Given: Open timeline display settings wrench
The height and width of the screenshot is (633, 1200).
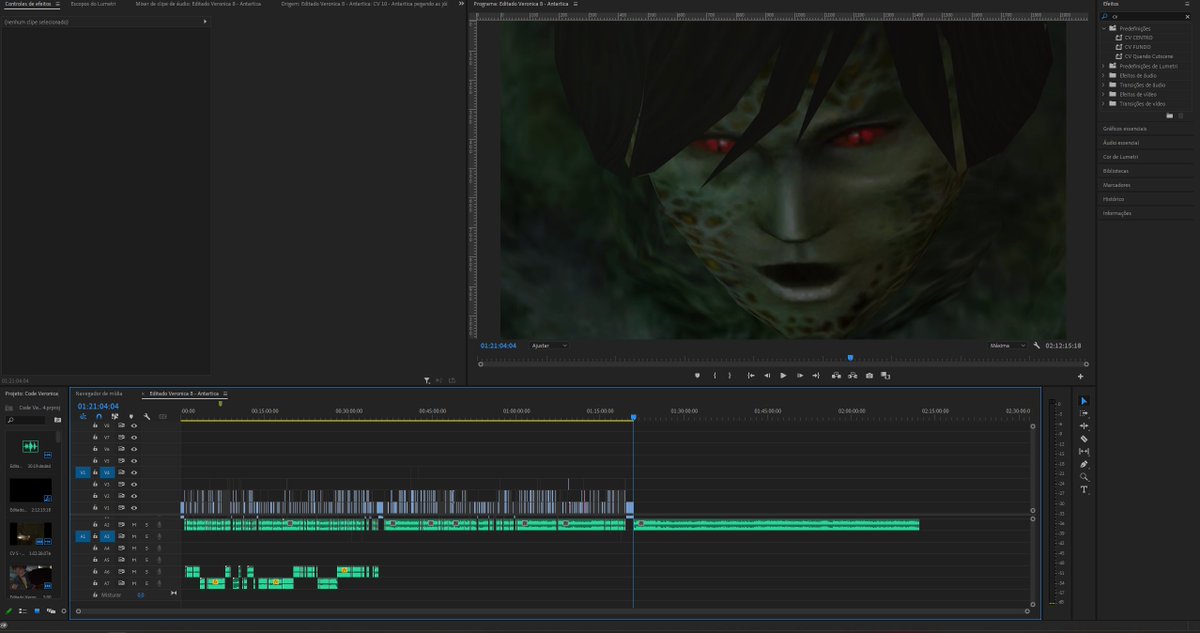Looking at the screenshot, I should (x=147, y=416).
